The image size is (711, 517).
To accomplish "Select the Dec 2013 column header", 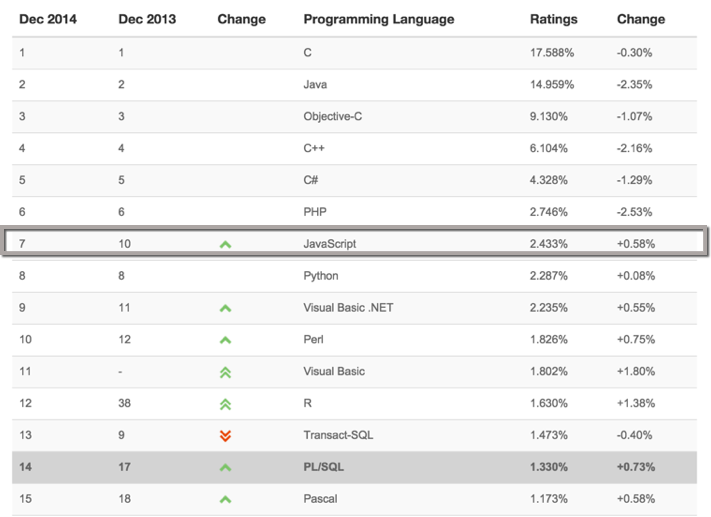I will click(147, 19).
